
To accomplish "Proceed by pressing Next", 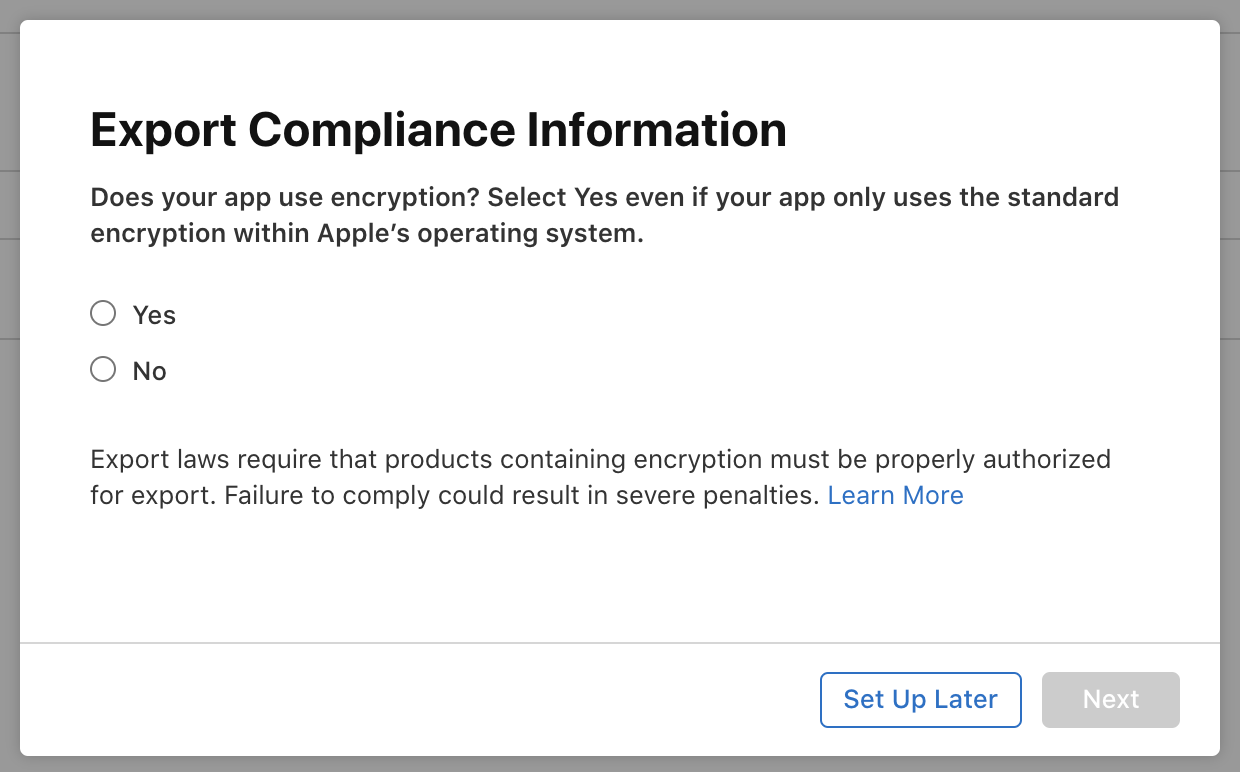I will click(x=1110, y=700).
